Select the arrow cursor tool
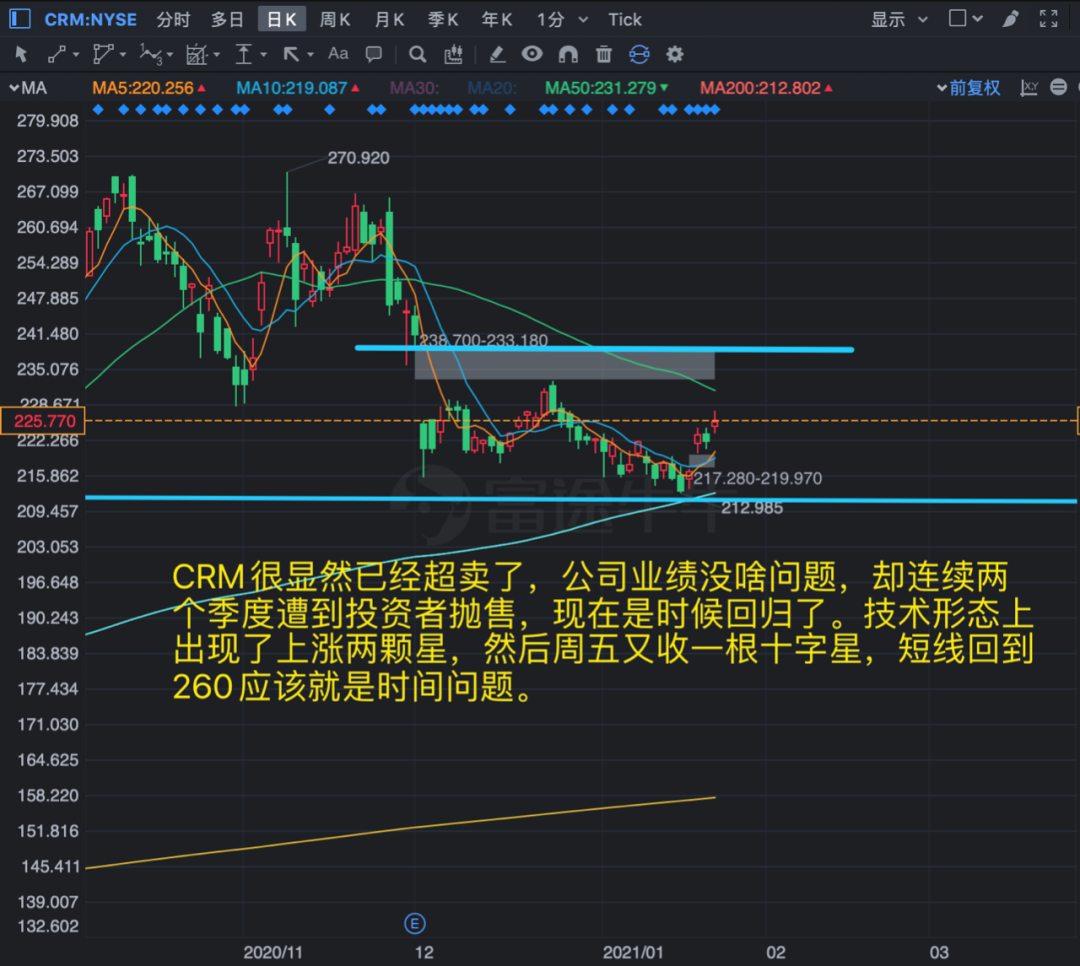Image resolution: width=1080 pixels, height=966 pixels. coord(21,54)
